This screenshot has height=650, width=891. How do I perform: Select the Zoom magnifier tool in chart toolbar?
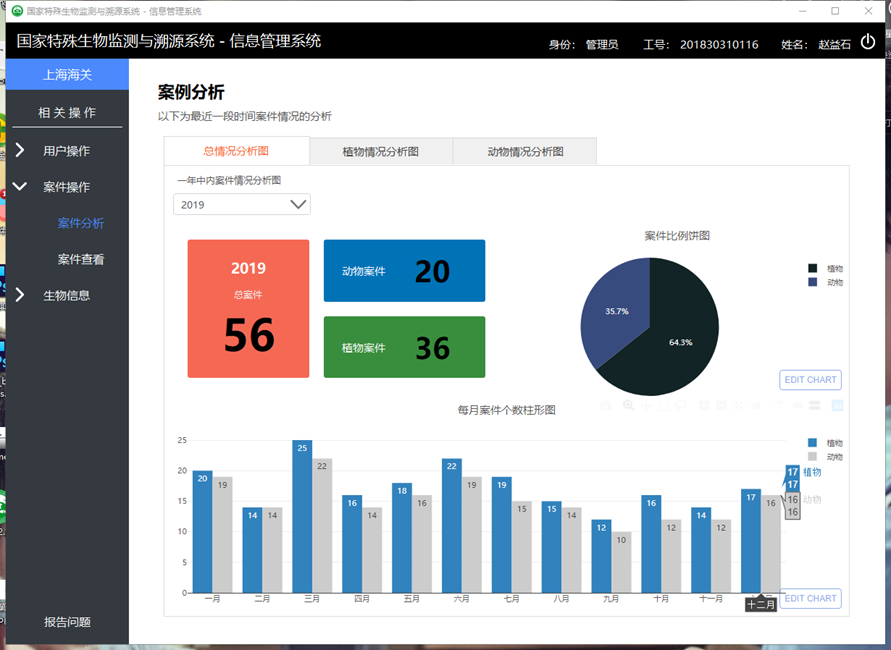coord(628,406)
